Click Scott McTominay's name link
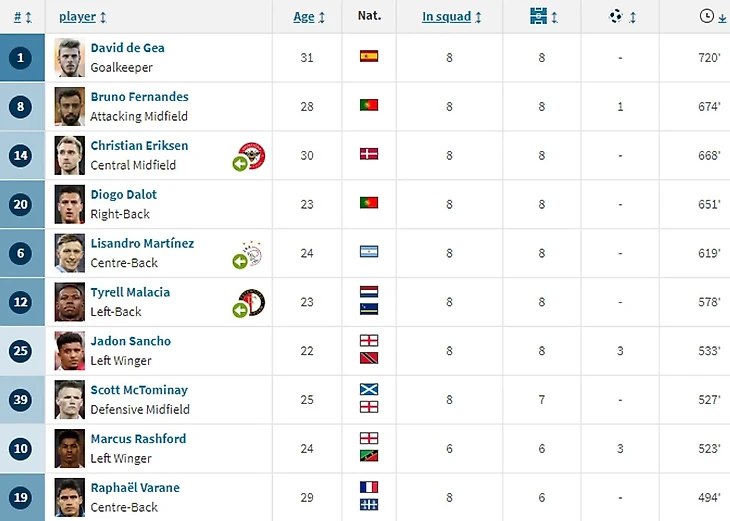 (x=139, y=390)
